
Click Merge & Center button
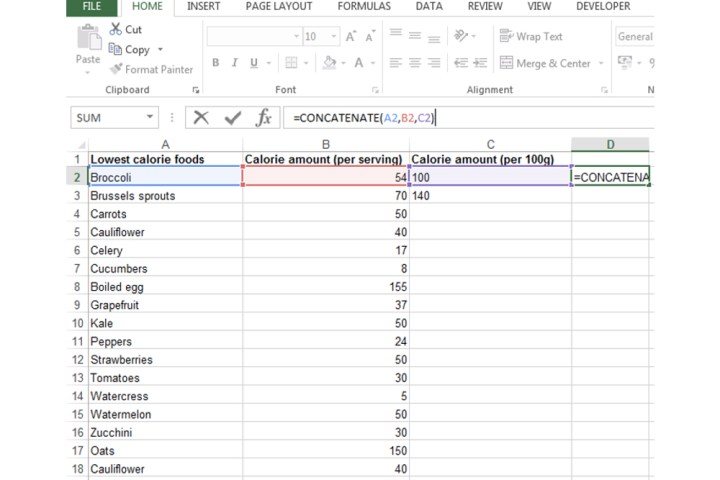point(545,63)
